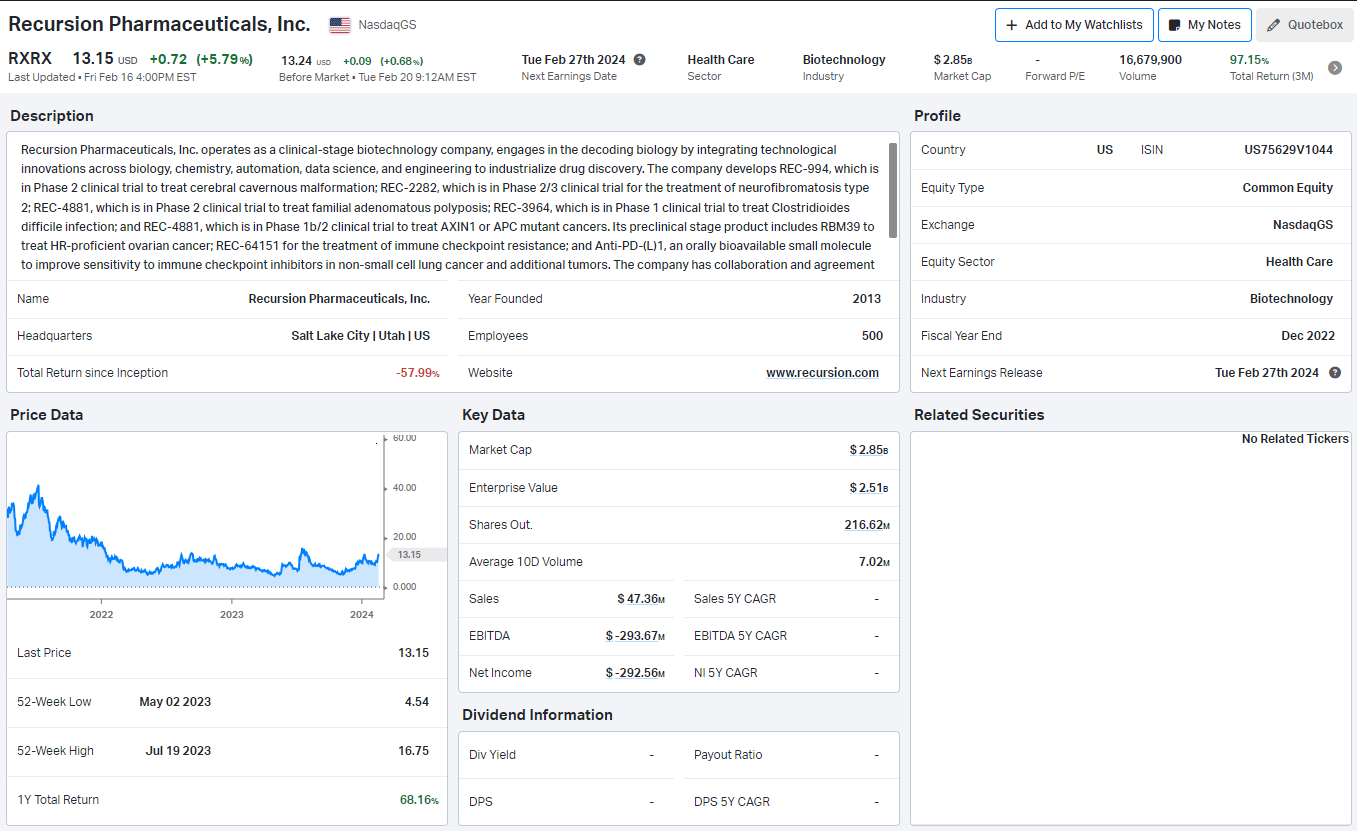Click the Sales value $47.36M
Viewport: 1357px width, 831px height.
click(641, 599)
